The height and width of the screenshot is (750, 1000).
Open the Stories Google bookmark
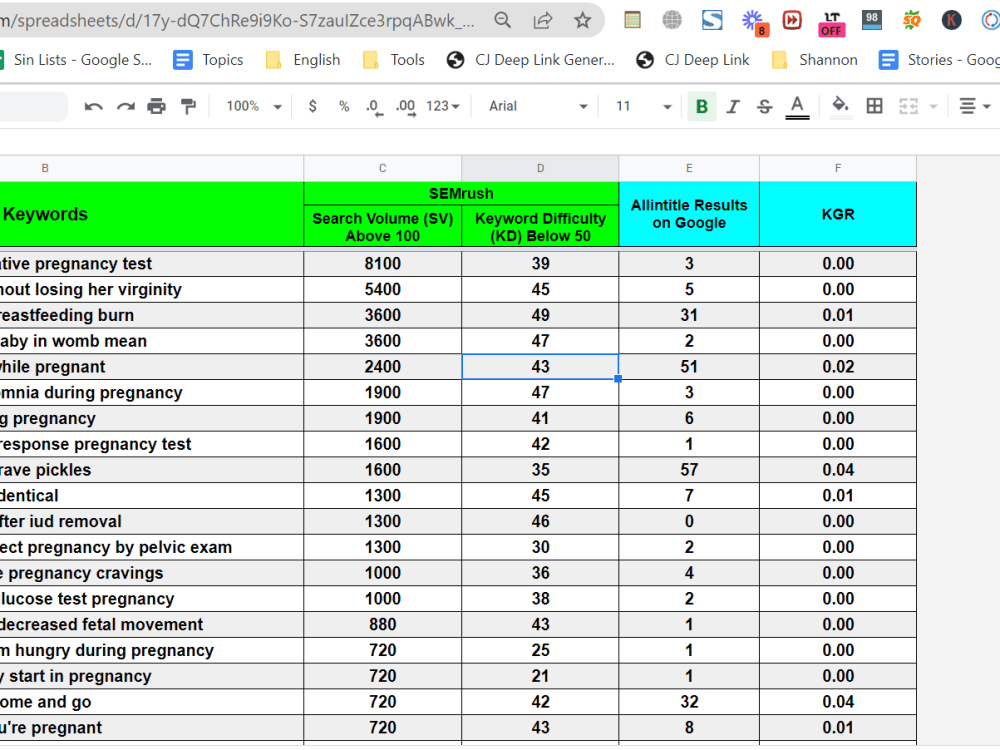[939, 60]
